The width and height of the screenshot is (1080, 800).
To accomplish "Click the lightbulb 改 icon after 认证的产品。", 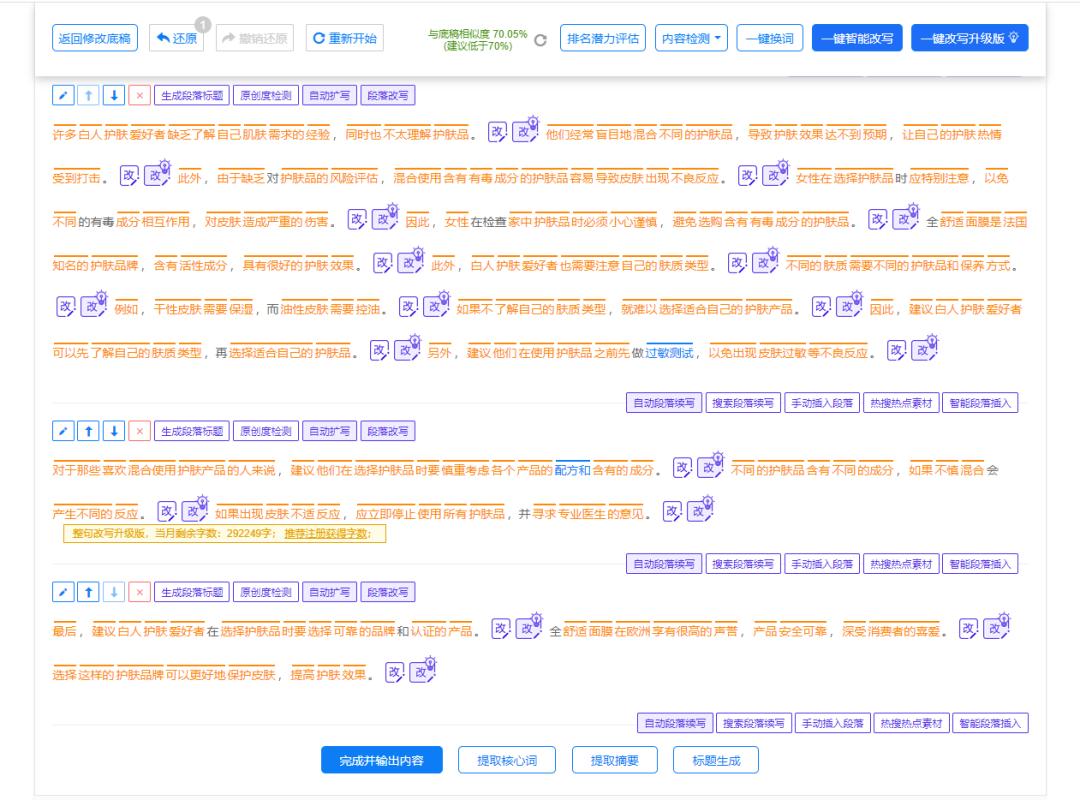I will (529, 626).
